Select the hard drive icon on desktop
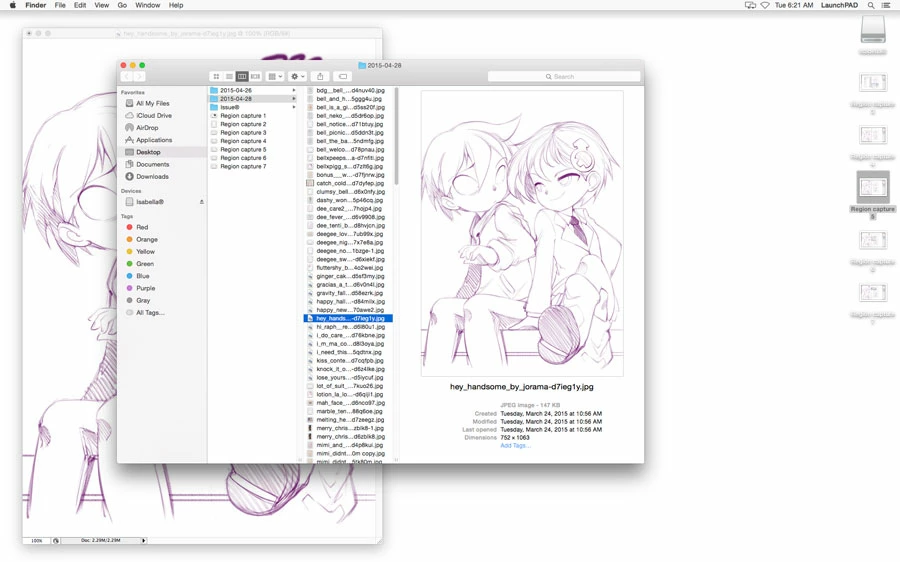The width and height of the screenshot is (900, 562). [873, 29]
